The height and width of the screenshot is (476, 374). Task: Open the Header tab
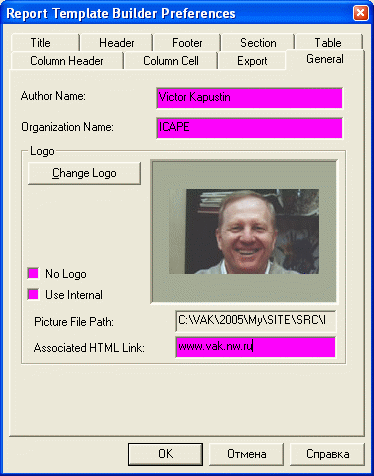pos(116,43)
